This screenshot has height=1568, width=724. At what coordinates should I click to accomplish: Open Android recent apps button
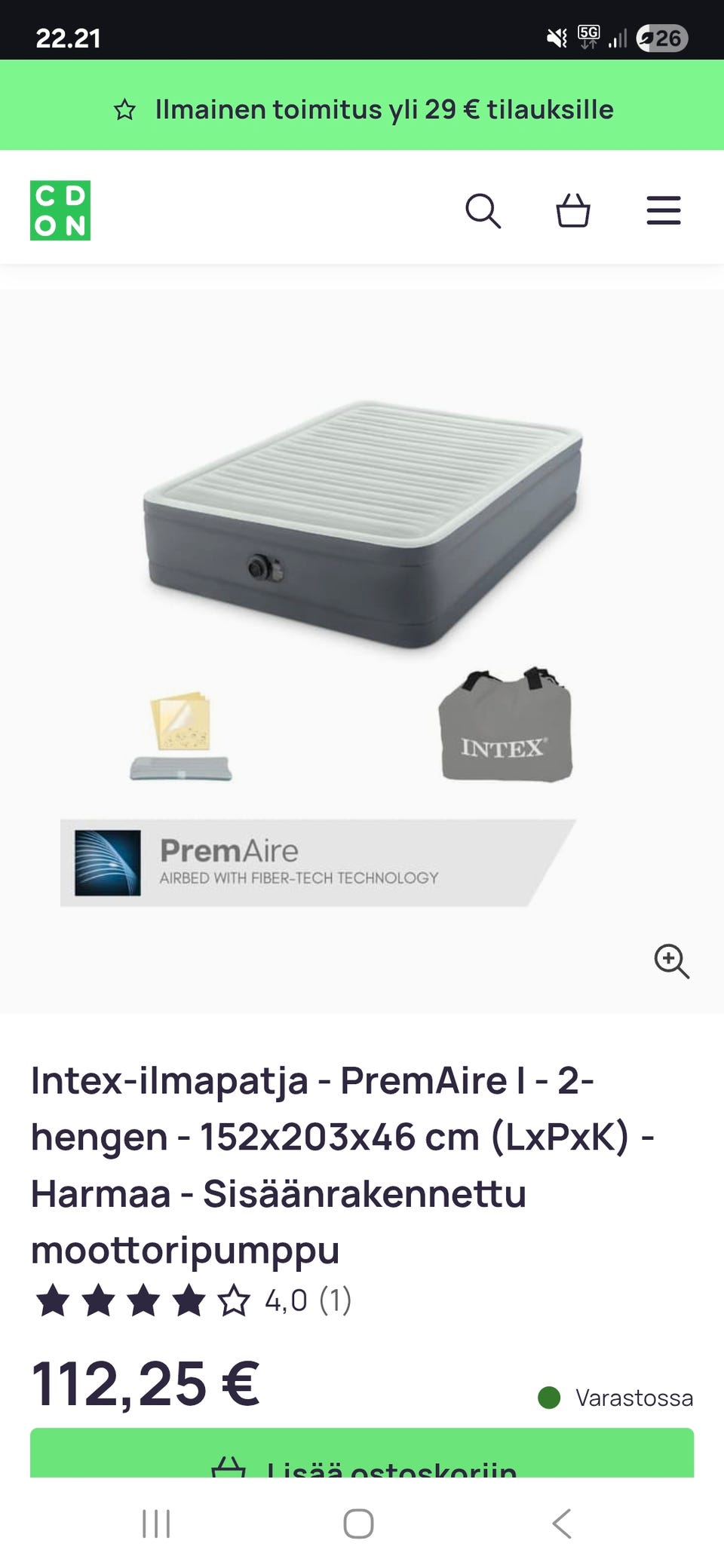point(156,1524)
